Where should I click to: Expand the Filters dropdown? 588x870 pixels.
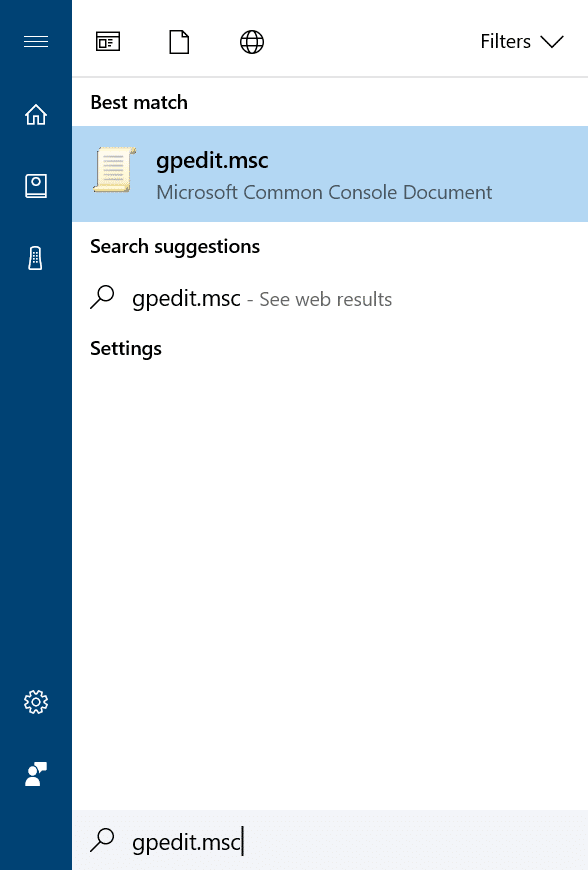tap(521, 42)
